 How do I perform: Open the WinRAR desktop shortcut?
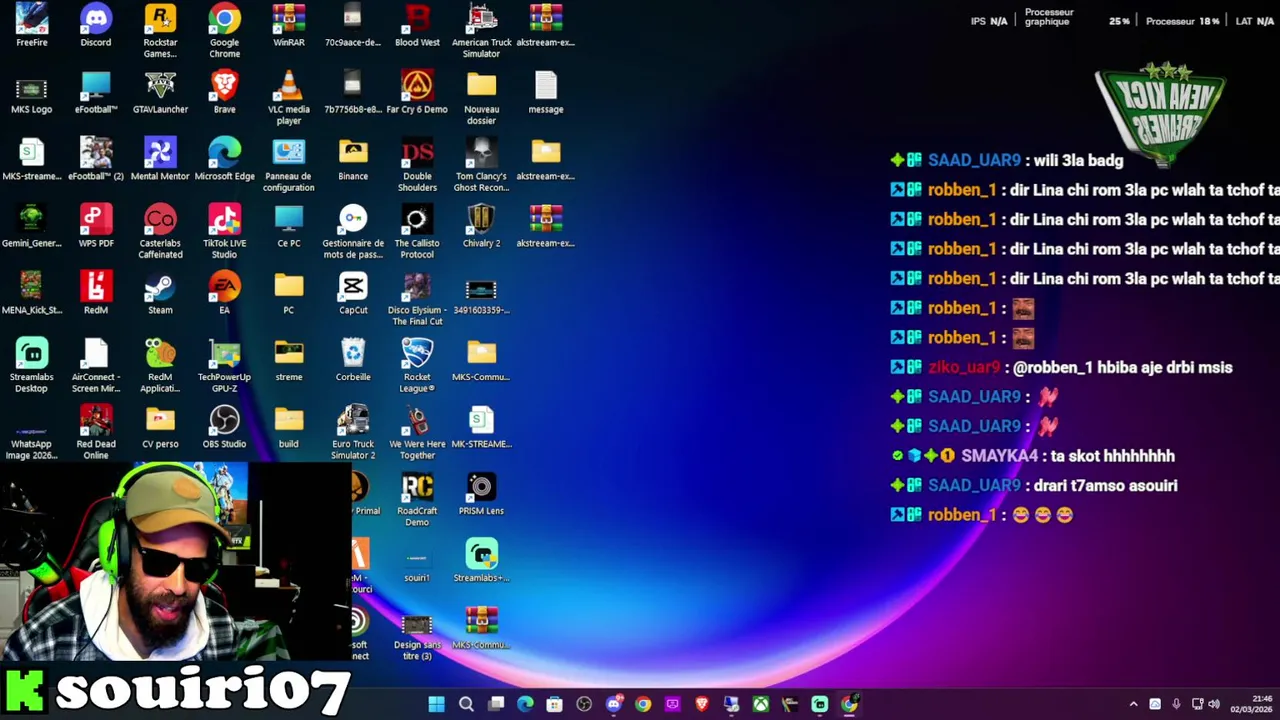[x=288, y=26]
